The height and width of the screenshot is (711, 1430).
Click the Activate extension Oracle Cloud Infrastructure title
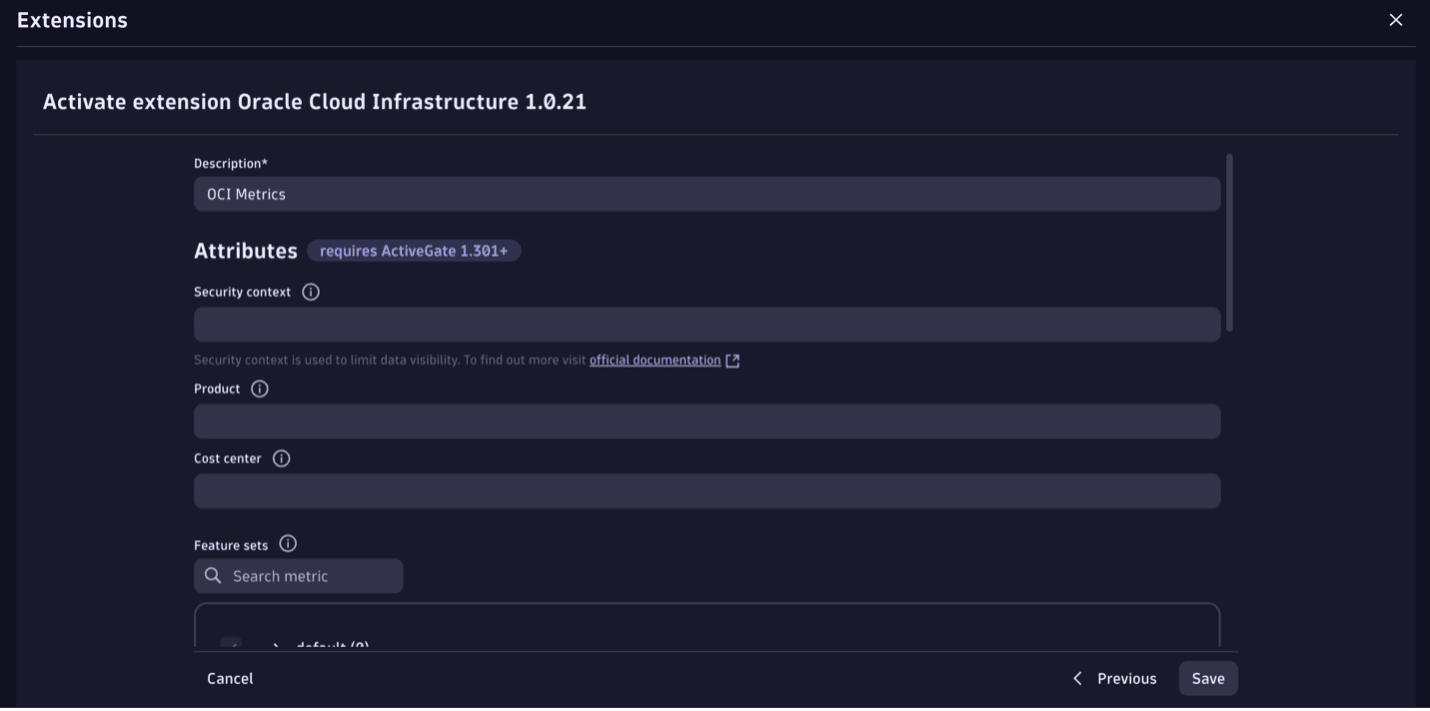coord(314,102)
